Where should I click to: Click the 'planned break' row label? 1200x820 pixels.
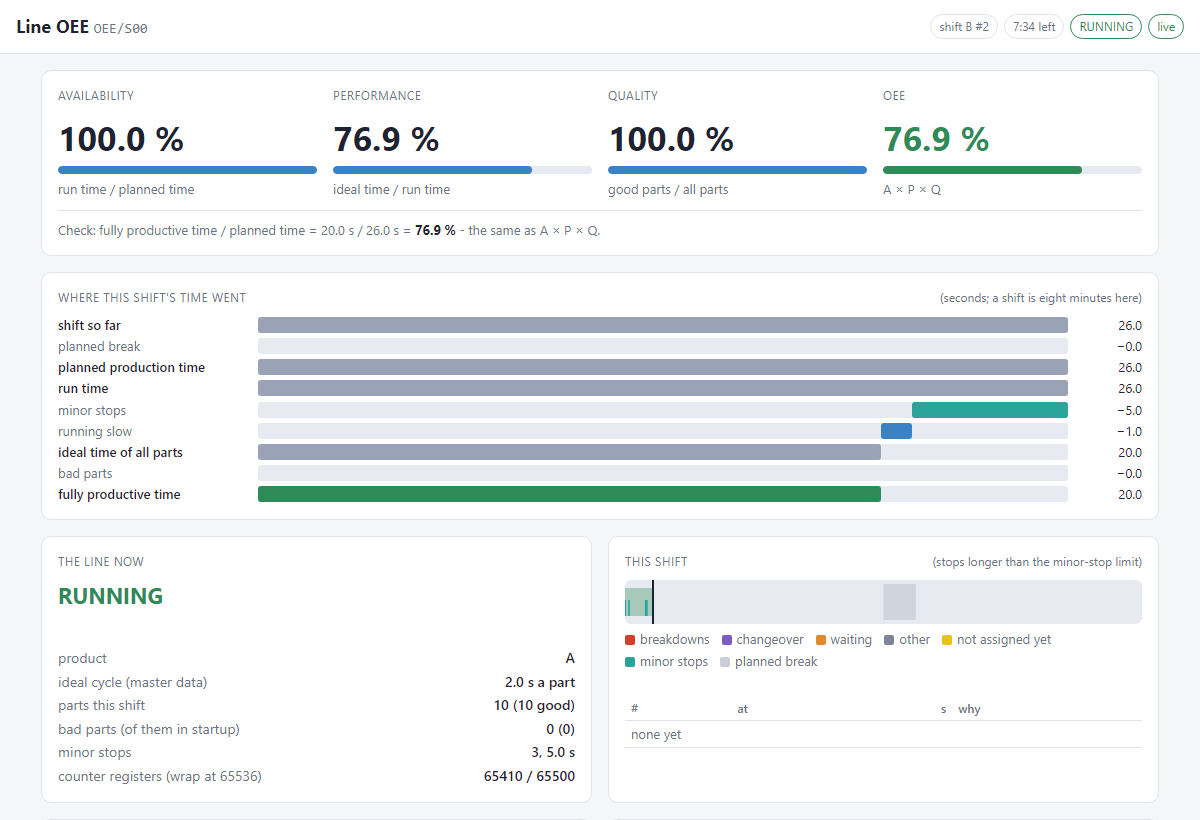point(99,347)
